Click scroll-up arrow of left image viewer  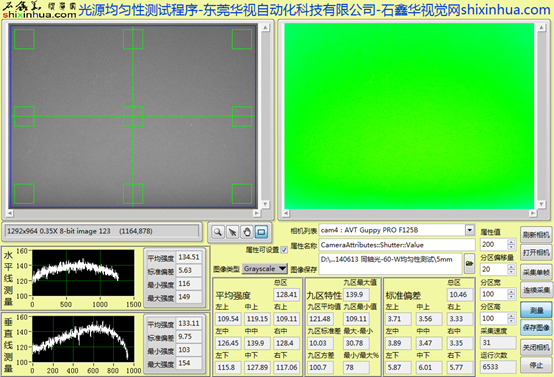pos(265,28)
